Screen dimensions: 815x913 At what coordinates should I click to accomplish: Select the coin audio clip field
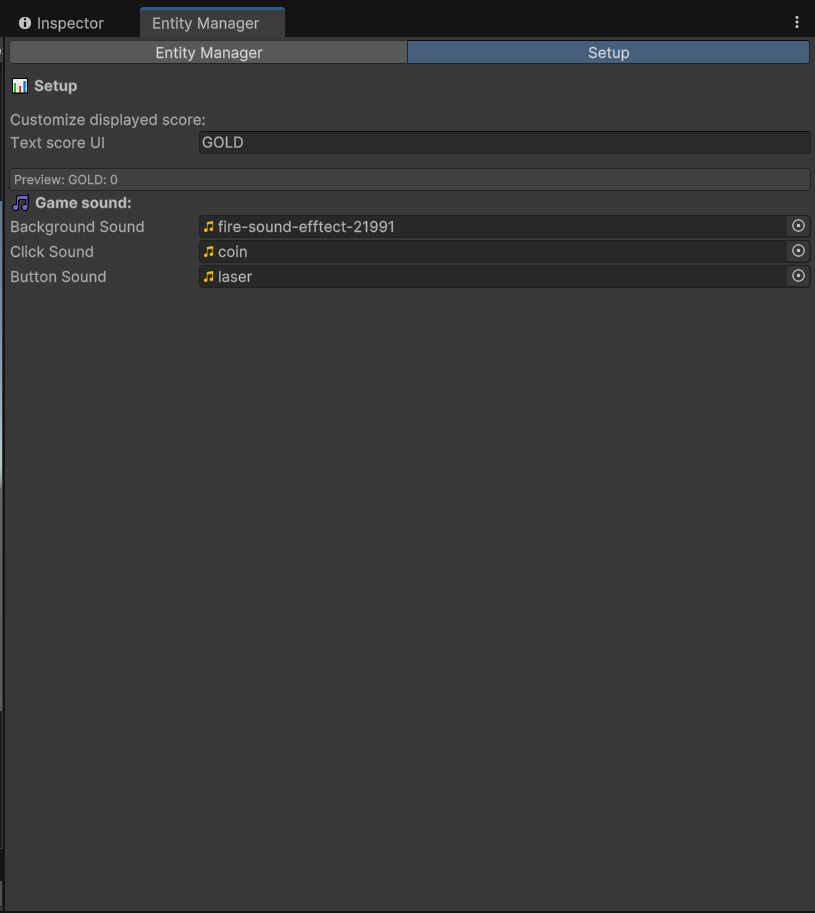pyautogui.click(x=493, y=252)
